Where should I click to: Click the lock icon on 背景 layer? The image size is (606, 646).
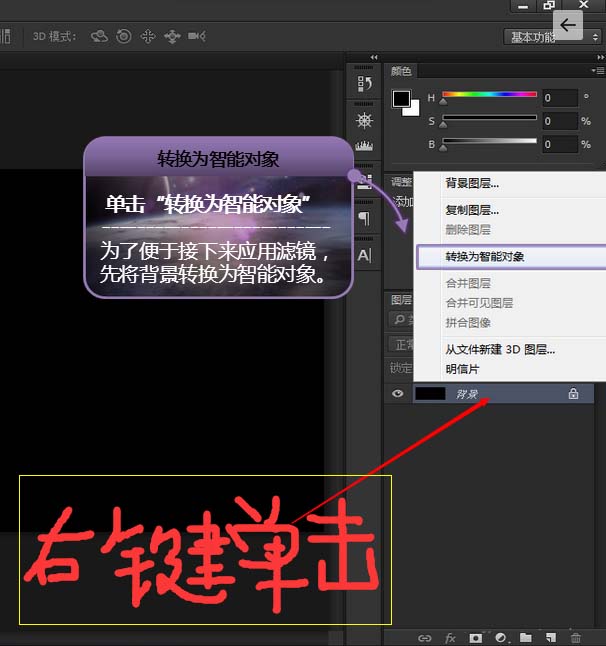pos(573,394)
